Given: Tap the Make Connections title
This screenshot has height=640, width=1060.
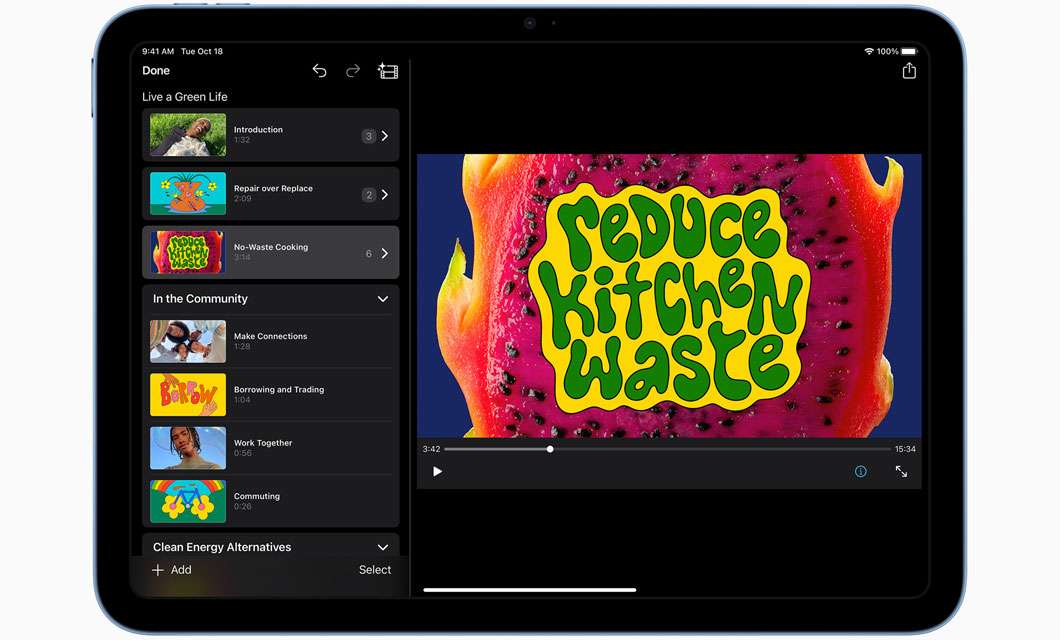Looking at the screenshot, I should click(270, 336).
